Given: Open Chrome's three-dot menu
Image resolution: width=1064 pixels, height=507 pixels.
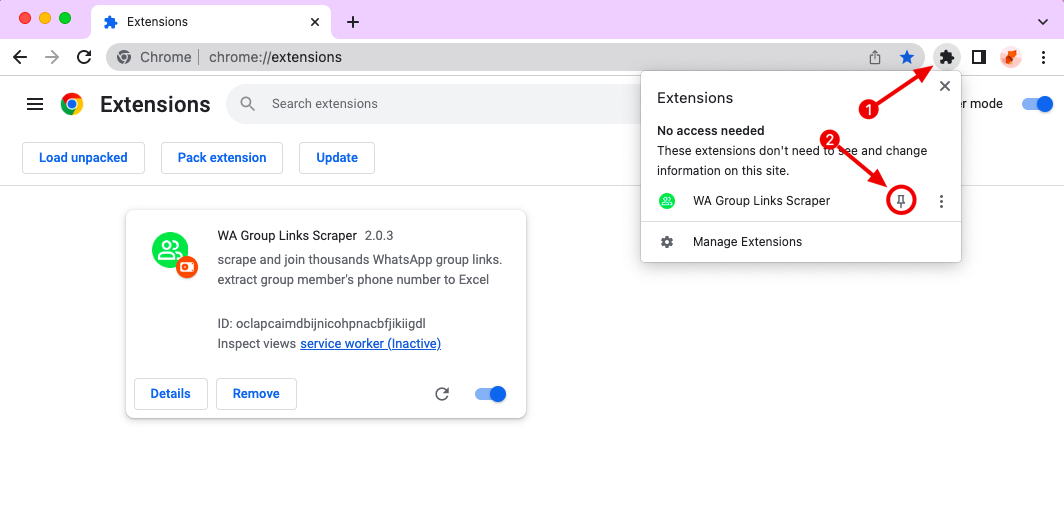Looking at the screenshot, I should [1044, 57].
